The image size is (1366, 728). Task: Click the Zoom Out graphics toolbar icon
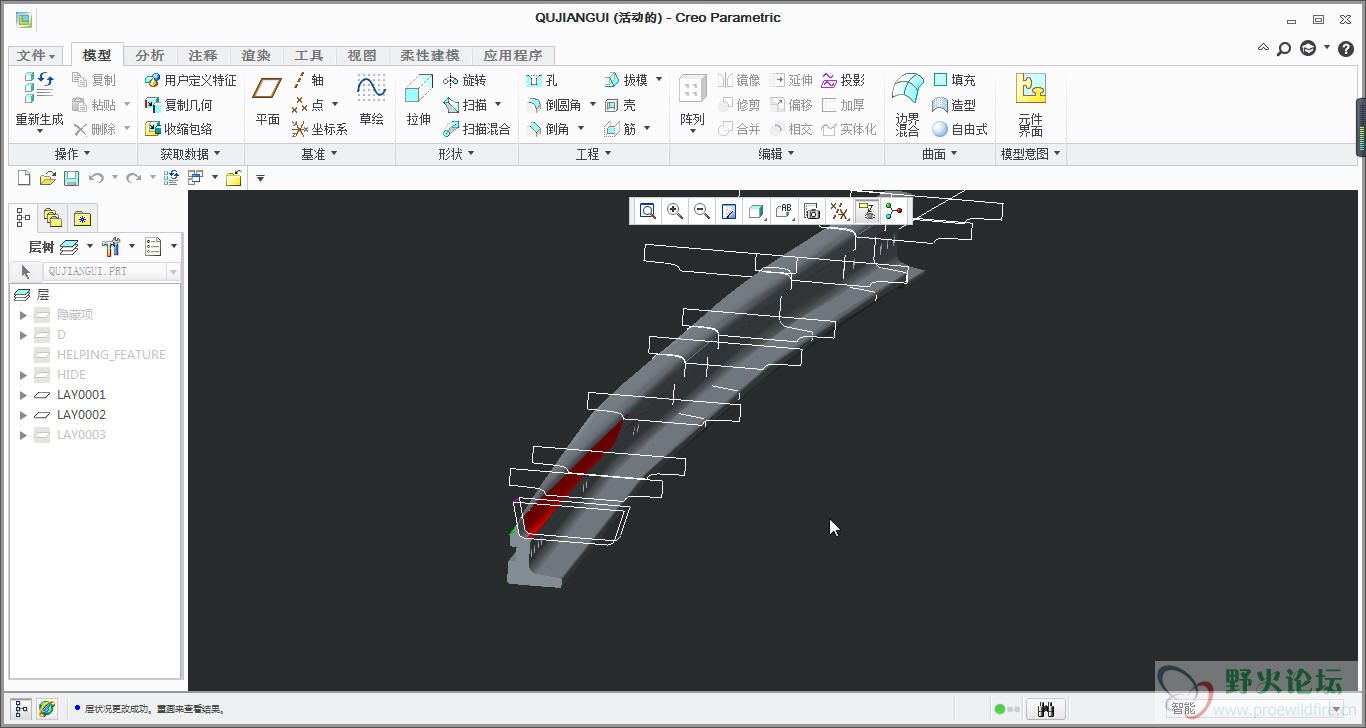702,211
